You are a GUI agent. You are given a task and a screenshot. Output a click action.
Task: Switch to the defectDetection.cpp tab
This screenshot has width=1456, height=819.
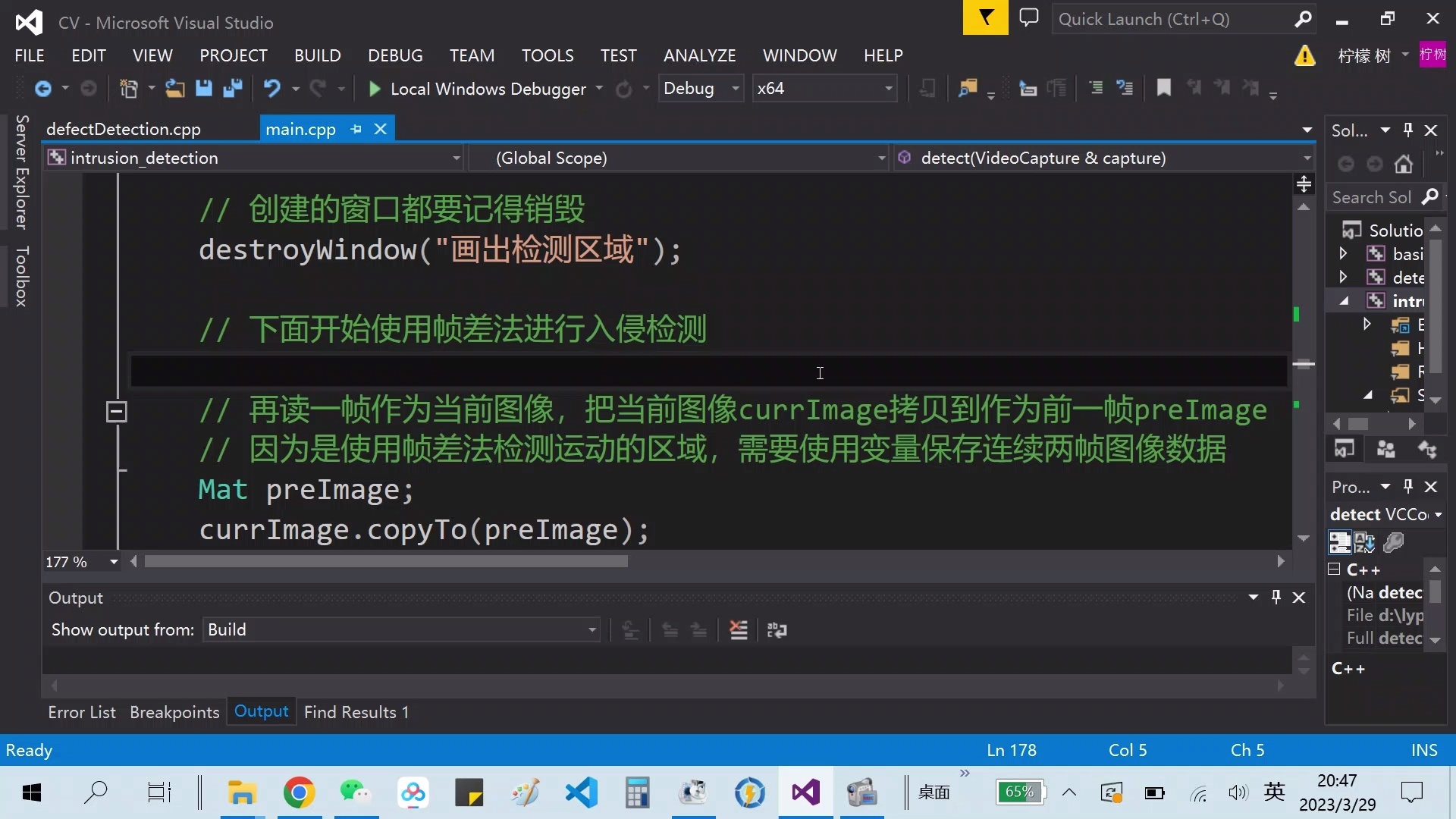(x=122, y=128)
